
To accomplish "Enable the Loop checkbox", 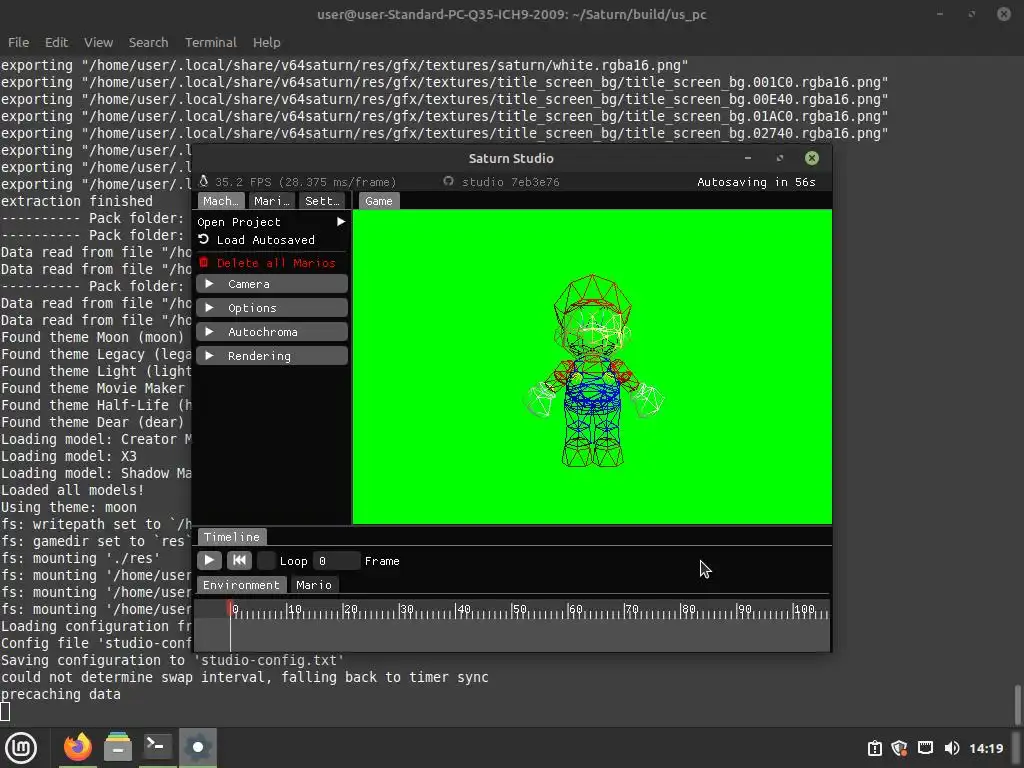I will (x=266, y=560).
